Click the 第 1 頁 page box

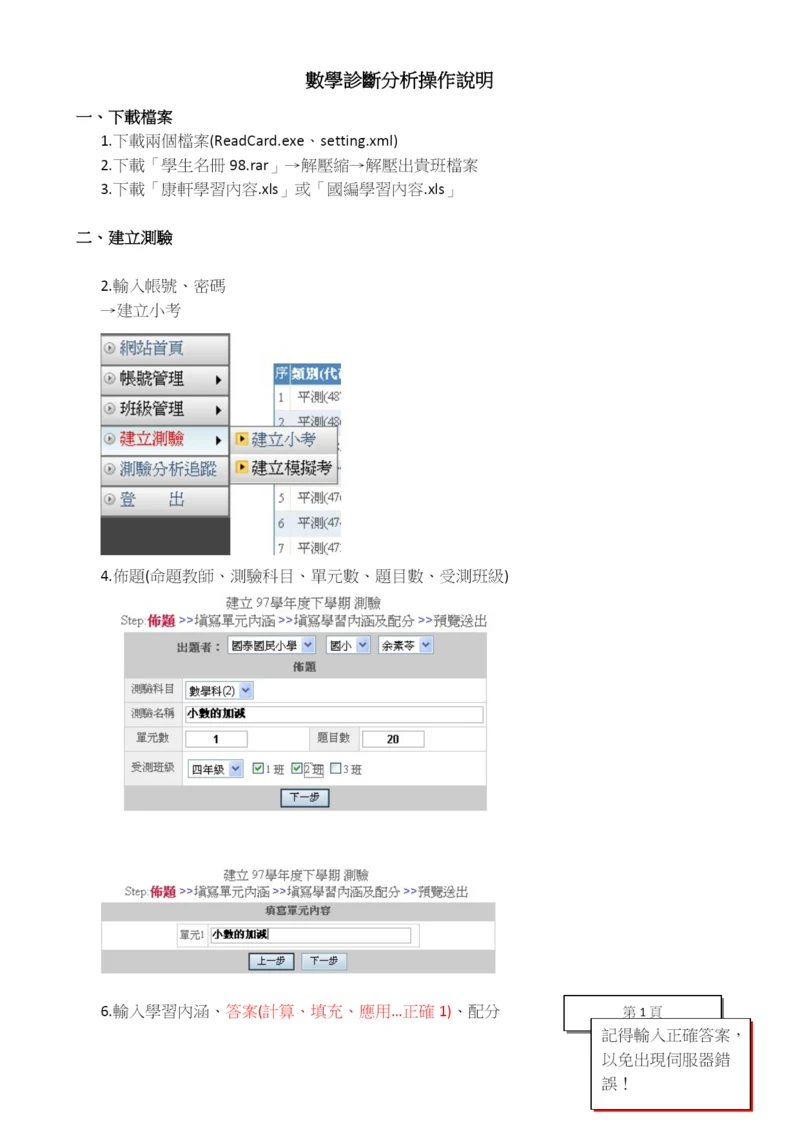643,1011
